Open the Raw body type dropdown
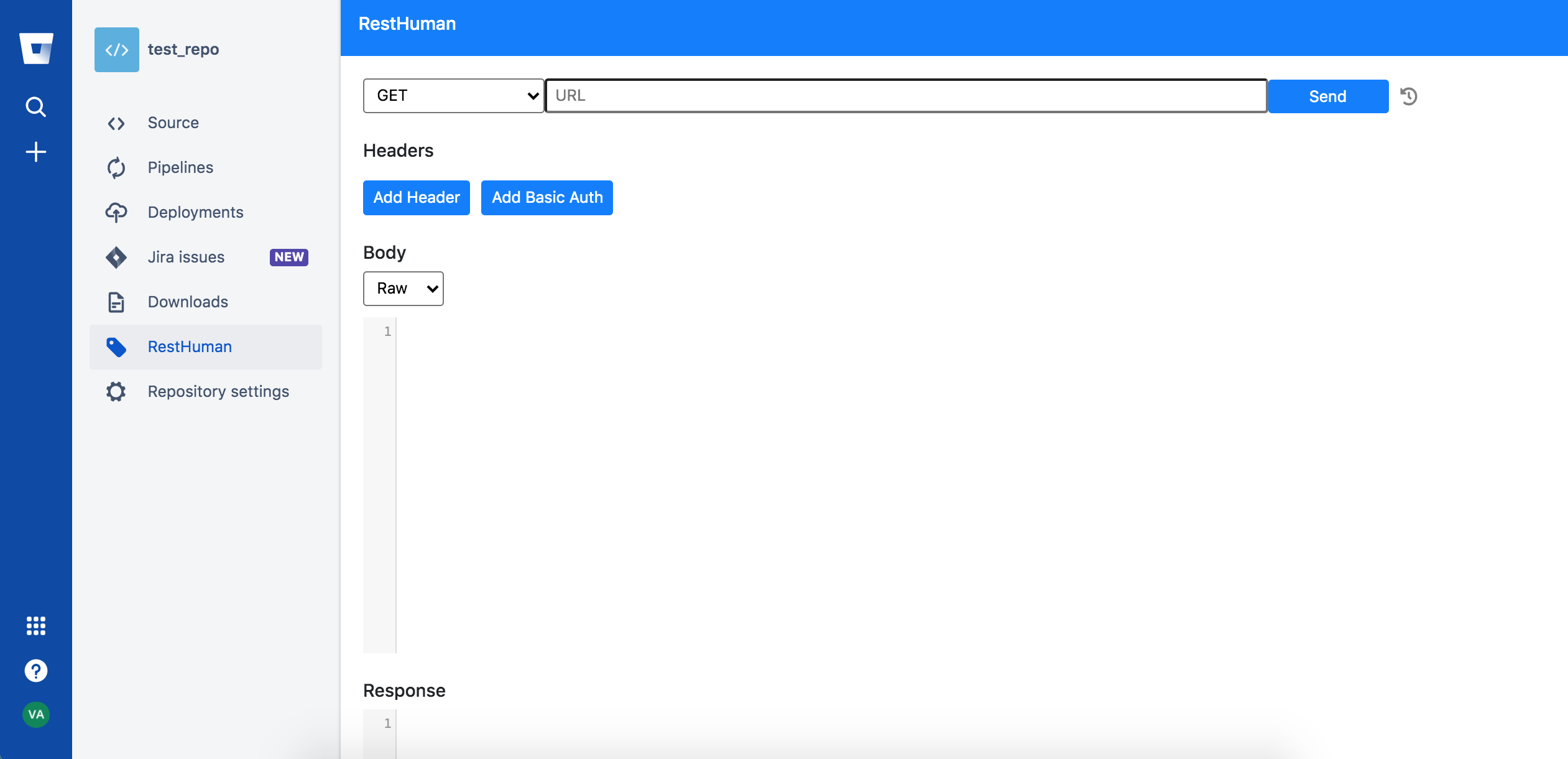This screenshot has width=1568, height=759. (x=403, y=289)
